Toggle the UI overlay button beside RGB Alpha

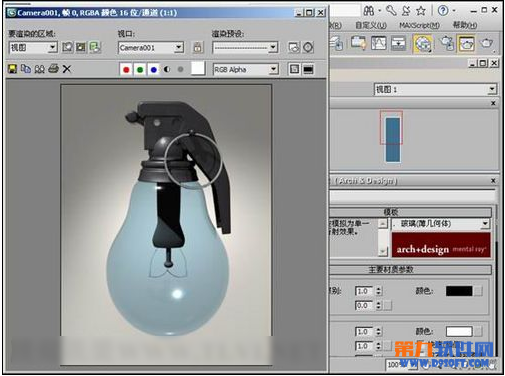294,69
